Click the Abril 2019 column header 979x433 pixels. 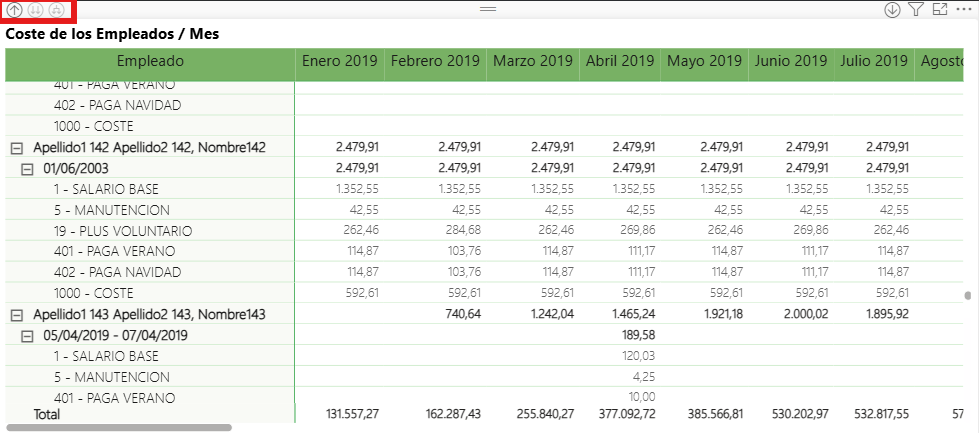tap(618, 62)
